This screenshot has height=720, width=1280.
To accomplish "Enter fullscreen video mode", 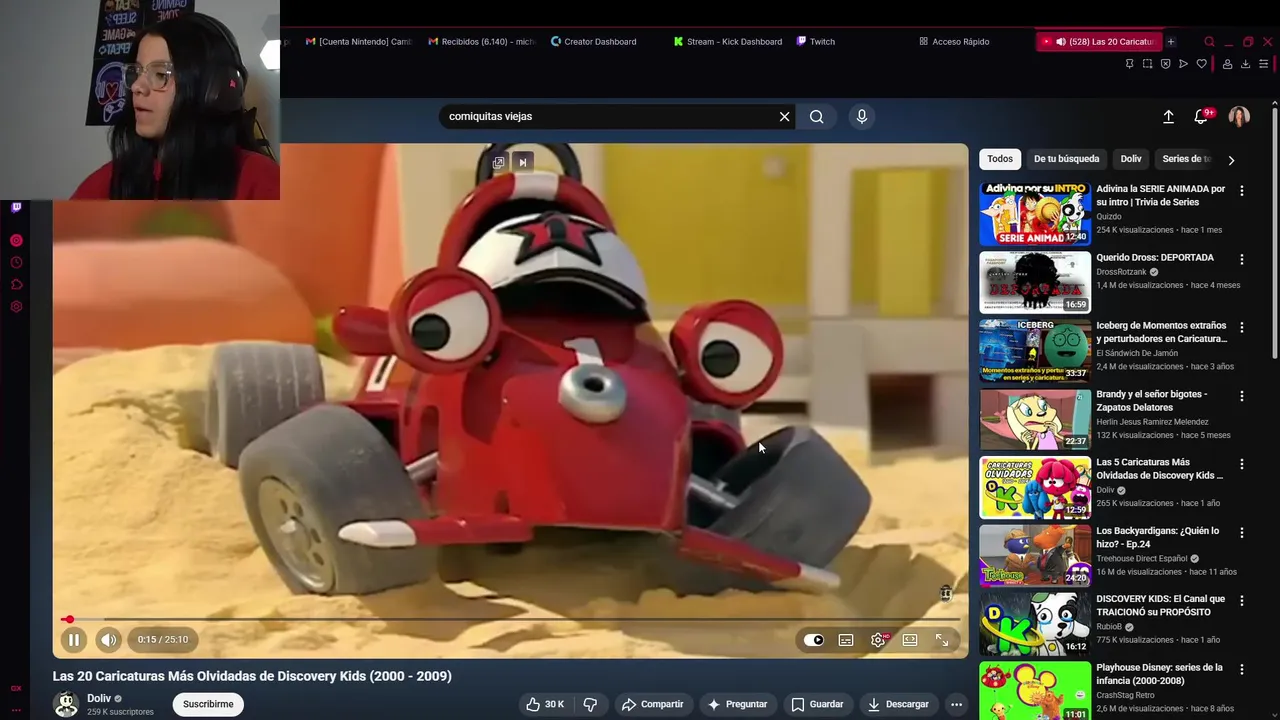I will coord(942,640).
